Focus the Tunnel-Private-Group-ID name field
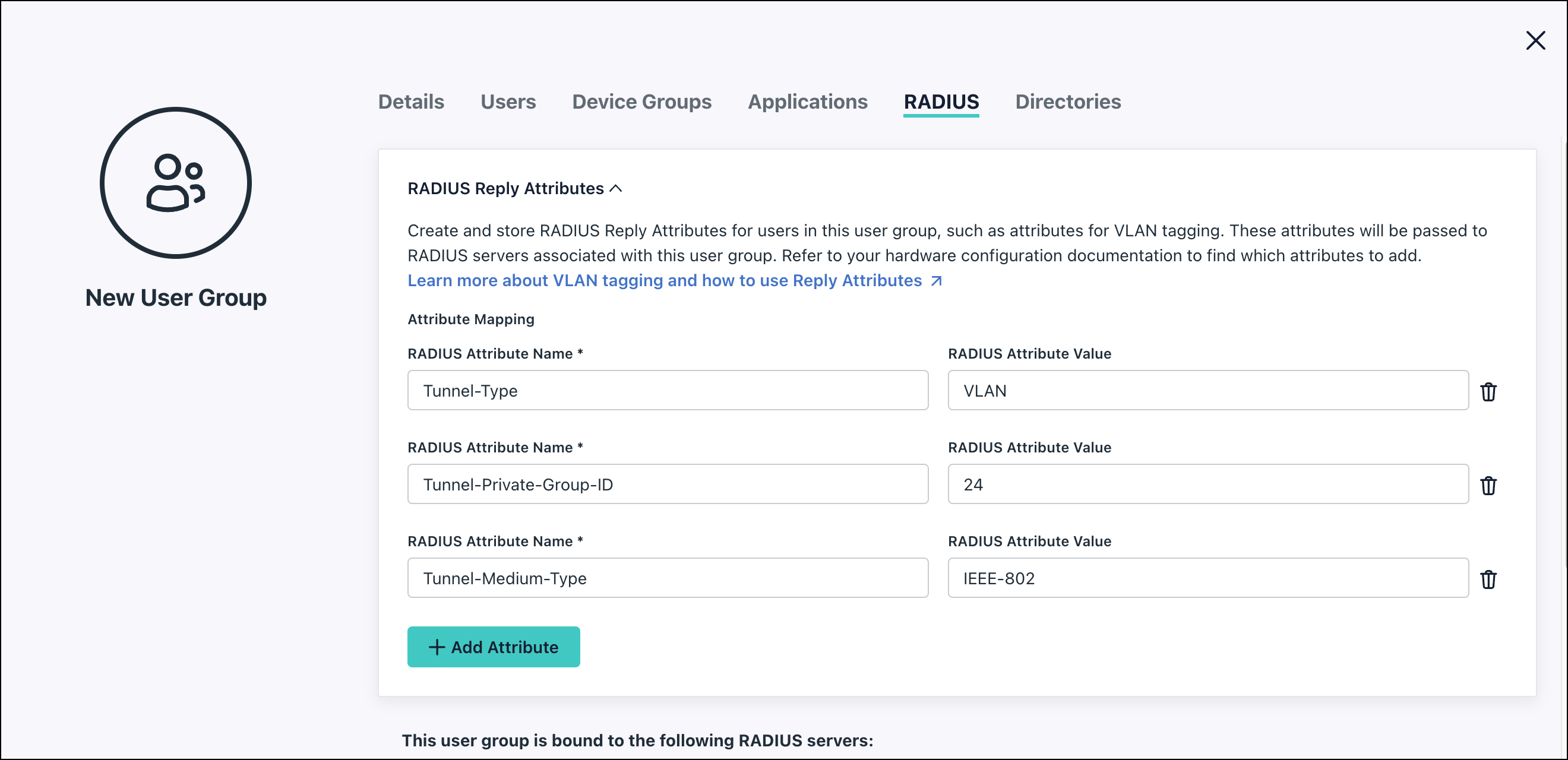Image resolution: width=1568 pixels, height=760 pixels. pyautogui.click(x=667, y=484)
